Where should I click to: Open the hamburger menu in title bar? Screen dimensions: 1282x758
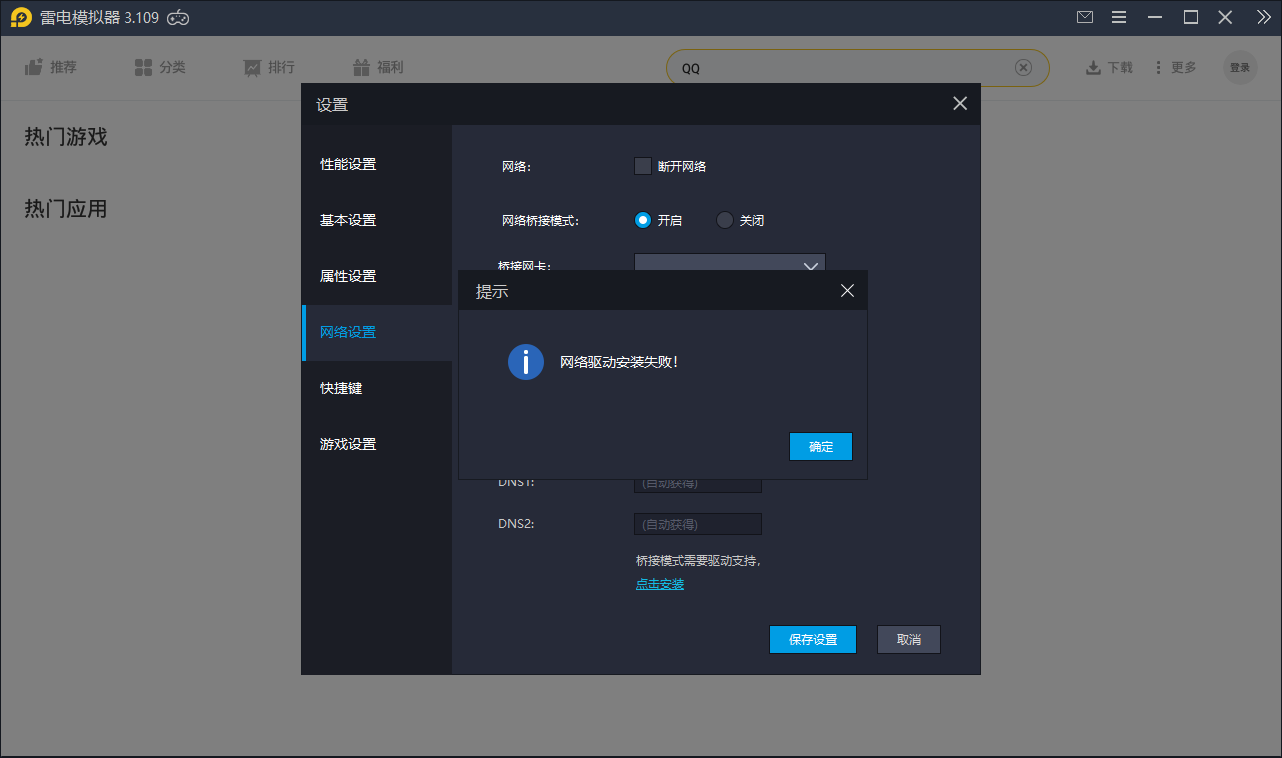pyautogui.click(x=1119, y=17)
